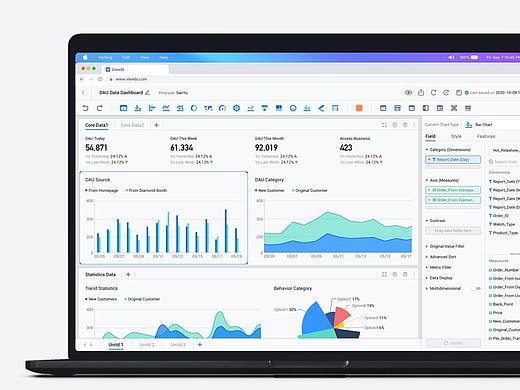Select the horizontal bar chart toolbar icon

(x=152, y=108)
